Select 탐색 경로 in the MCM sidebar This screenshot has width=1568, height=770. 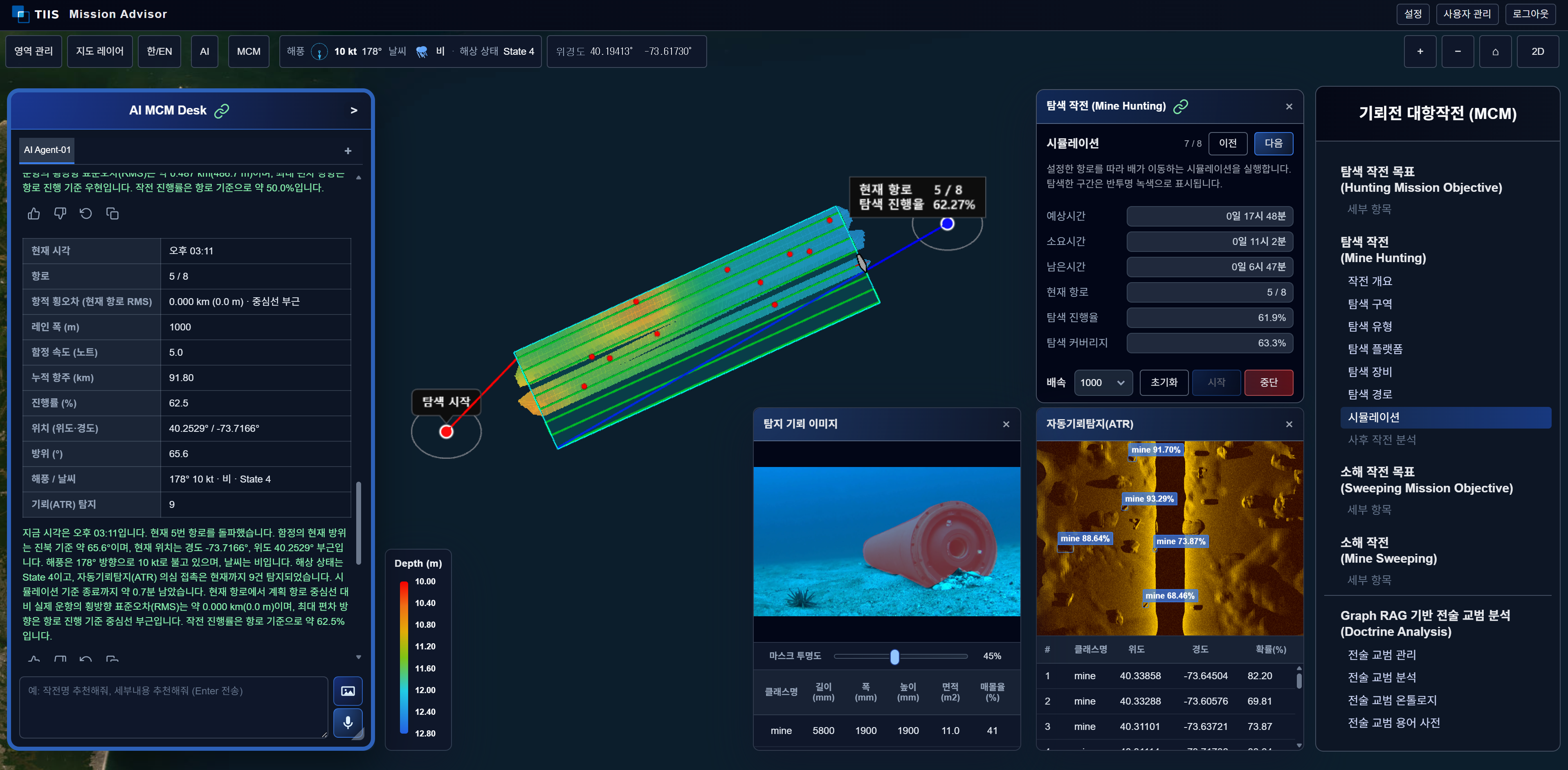pyautogui.click(x=1370, y=395)
